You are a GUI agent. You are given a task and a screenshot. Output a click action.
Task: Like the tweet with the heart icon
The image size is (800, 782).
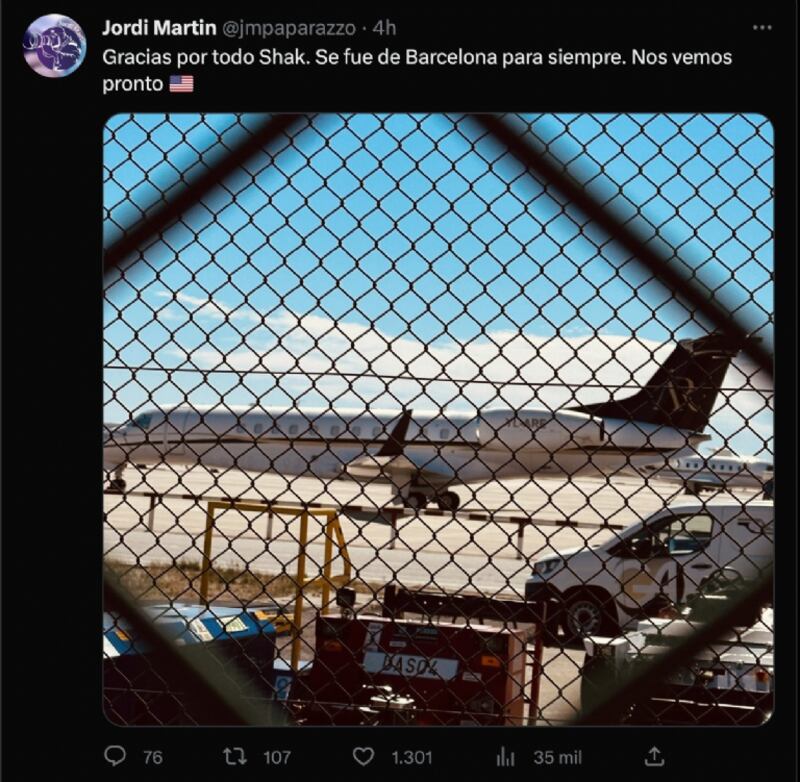pyautogui.click(x=364, y=756)
